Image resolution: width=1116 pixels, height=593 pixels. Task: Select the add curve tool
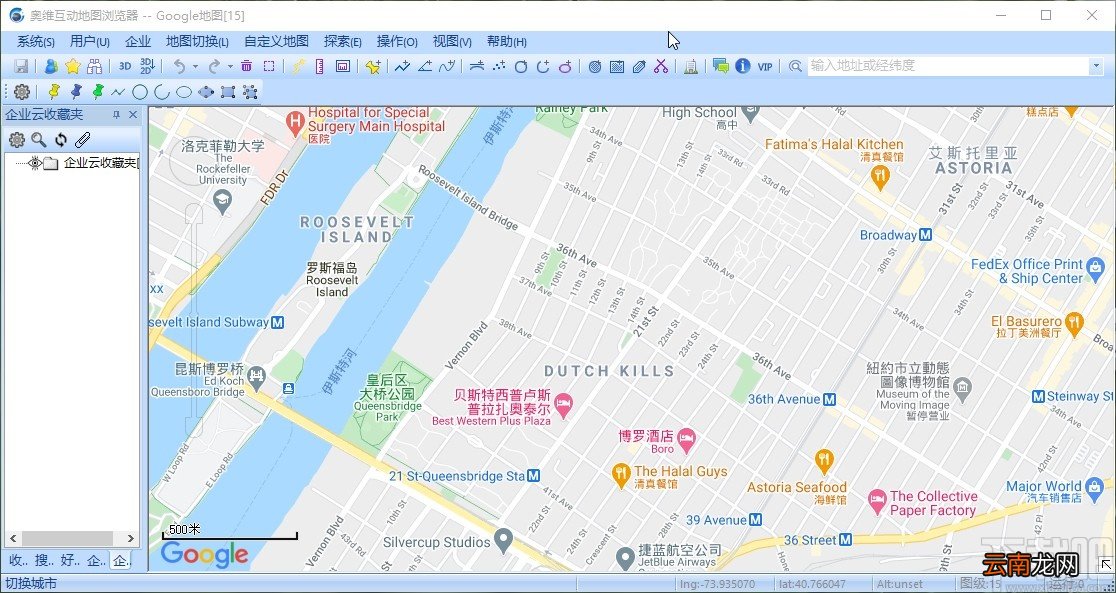tap(447, 66)
